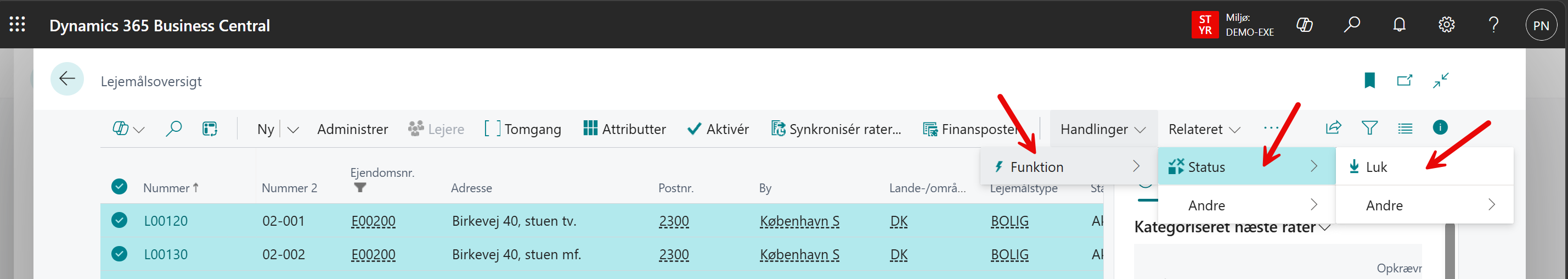Click the Aktivér action button

(718, 129)
